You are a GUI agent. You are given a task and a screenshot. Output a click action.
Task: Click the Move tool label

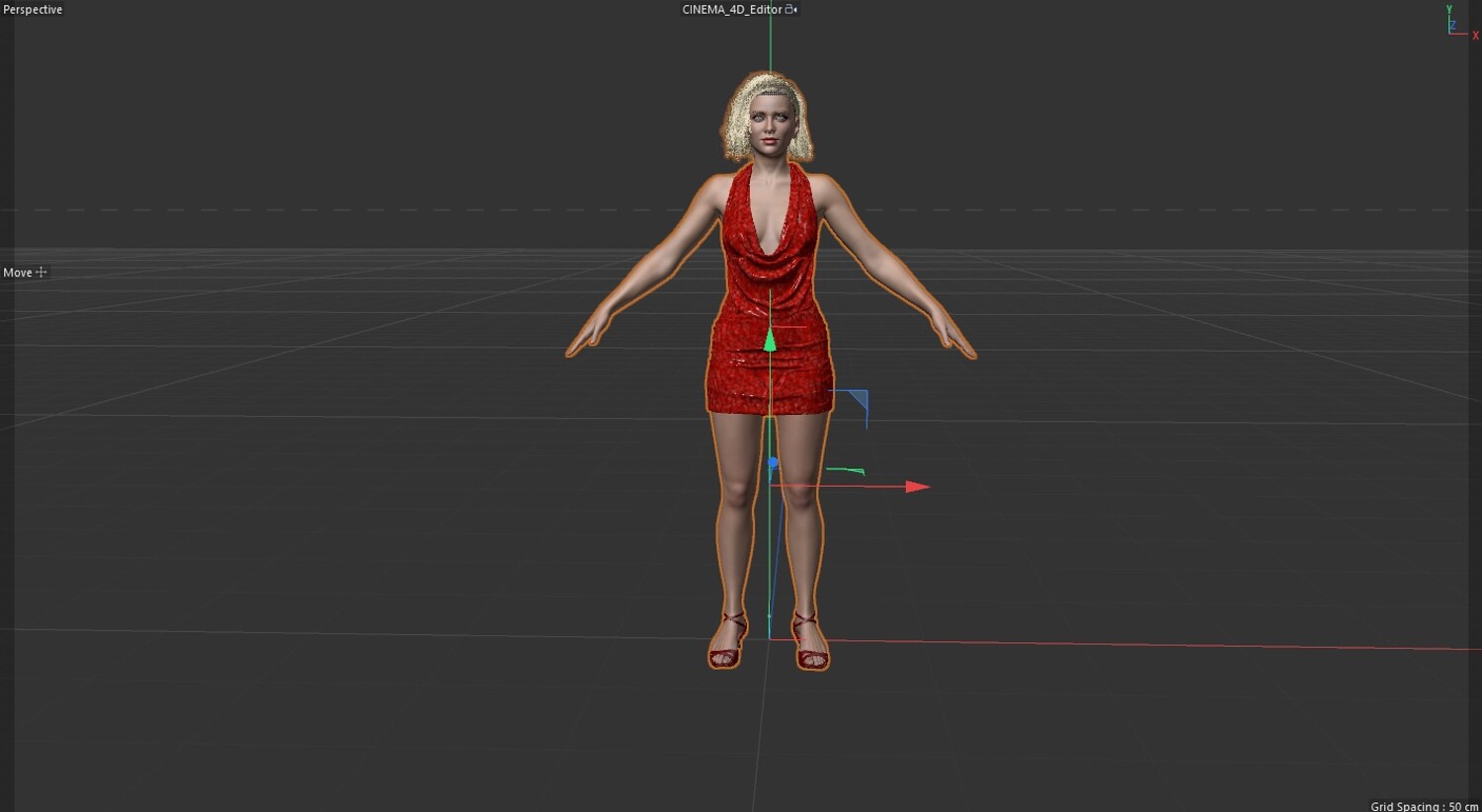(18, 273)
